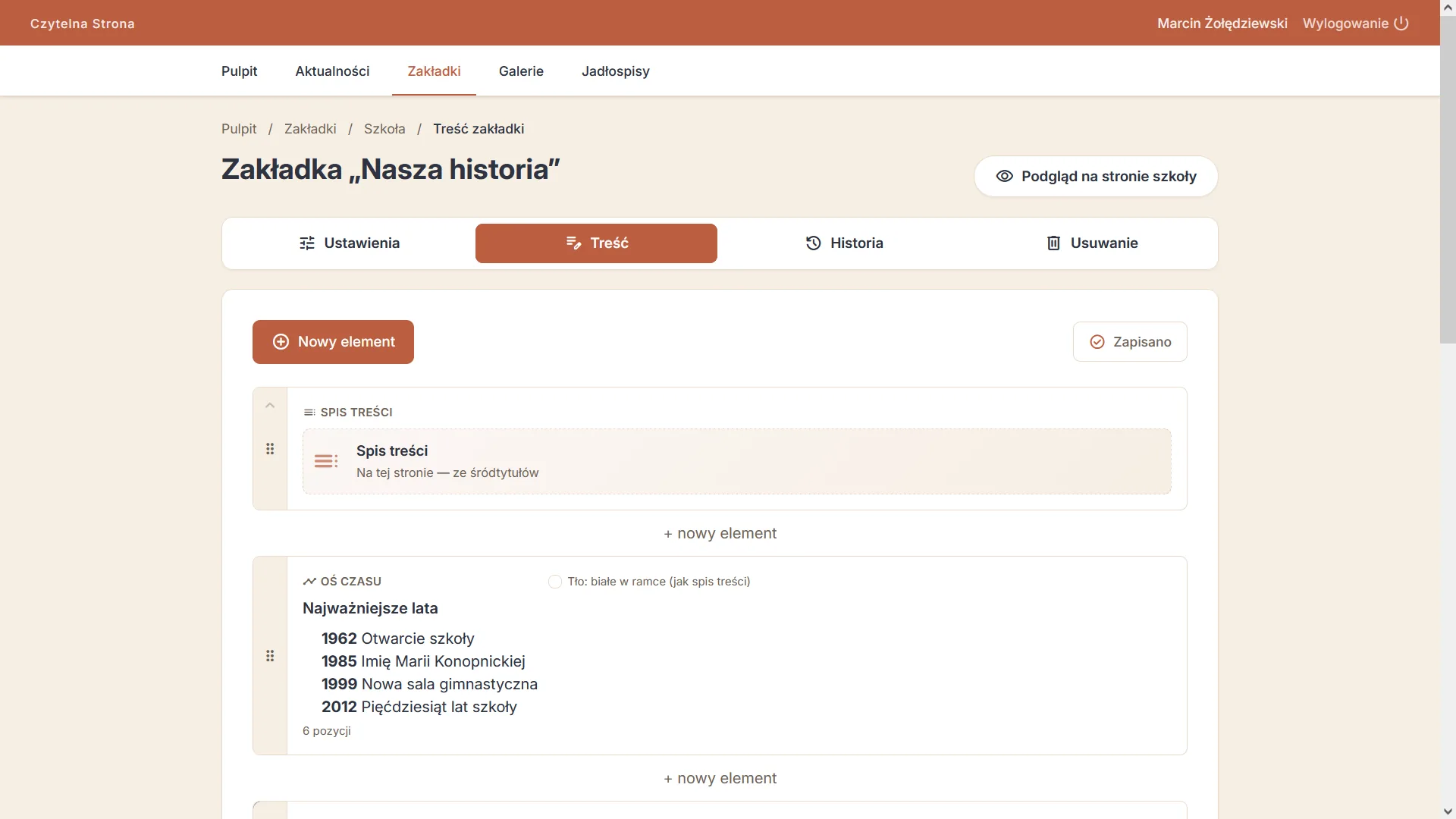Add new element below Spis treści block
Image resolution: width=1456 pixels, height=819 pixels.
click(720, 533)
